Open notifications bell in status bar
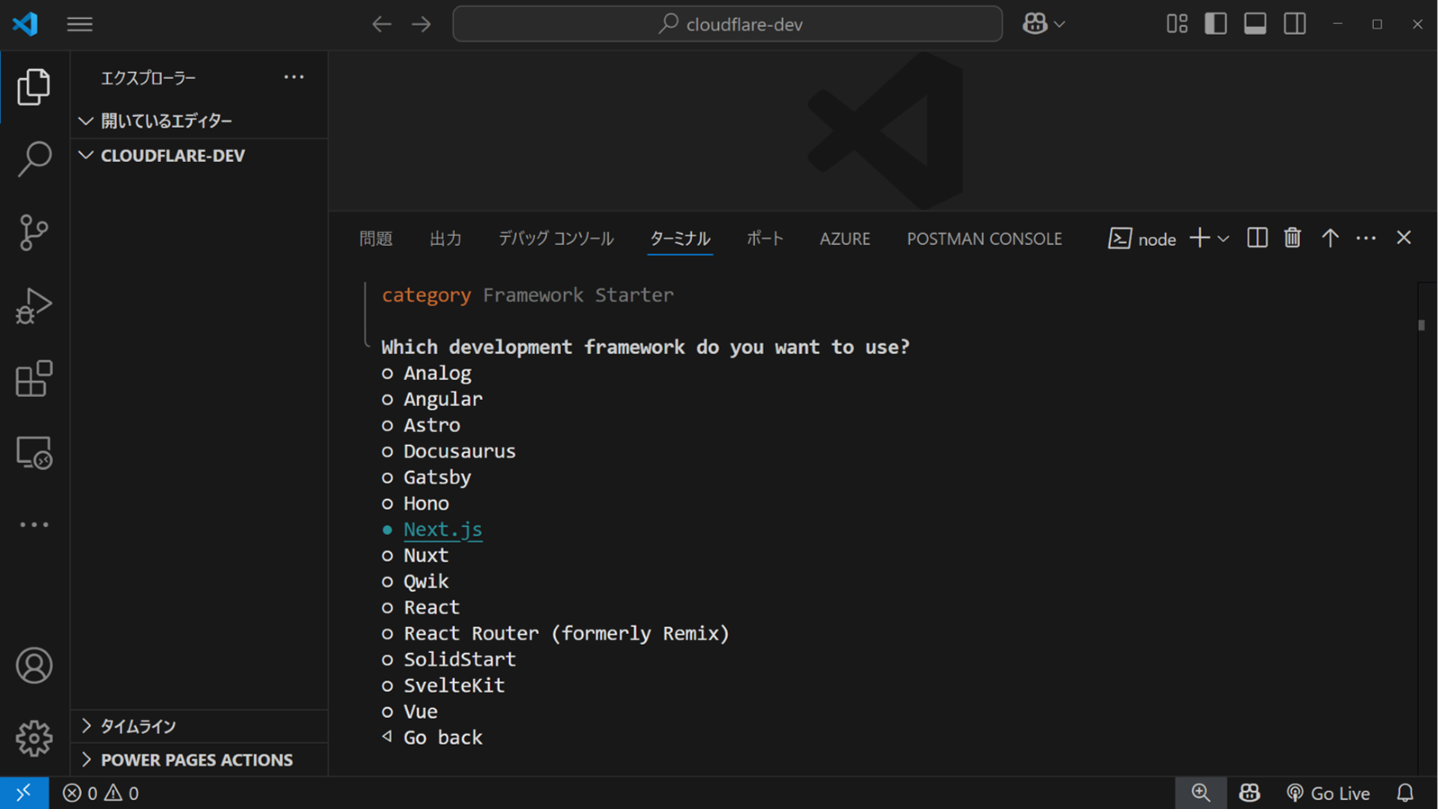1438x809 pixels. tap(1405, 793)
